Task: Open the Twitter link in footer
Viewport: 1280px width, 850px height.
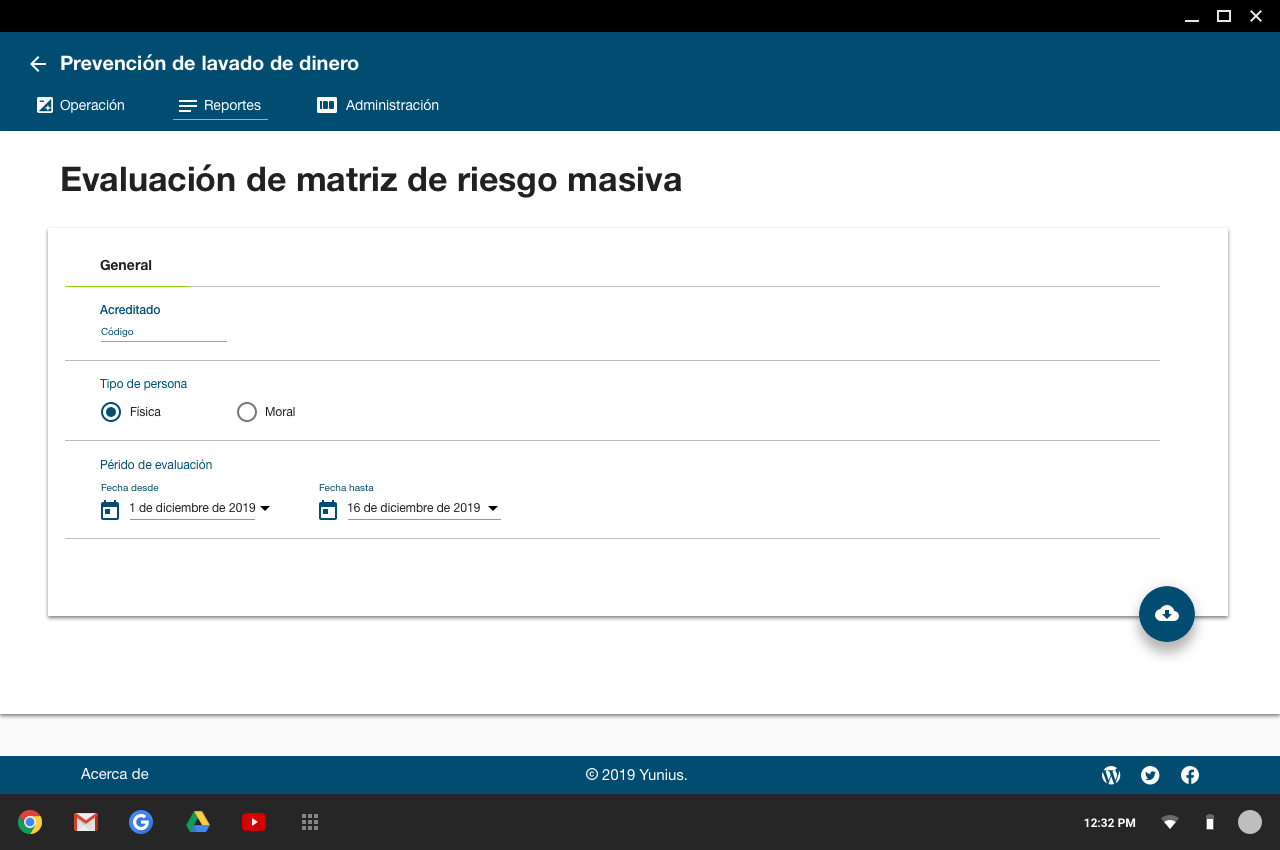Action: click(1150, 775)
